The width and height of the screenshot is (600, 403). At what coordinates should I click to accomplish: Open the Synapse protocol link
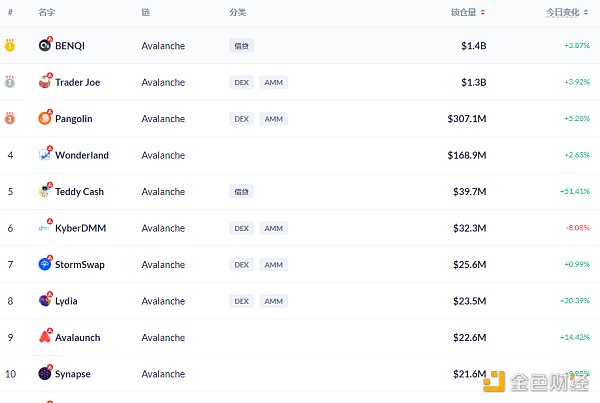[x=73, y=374]
